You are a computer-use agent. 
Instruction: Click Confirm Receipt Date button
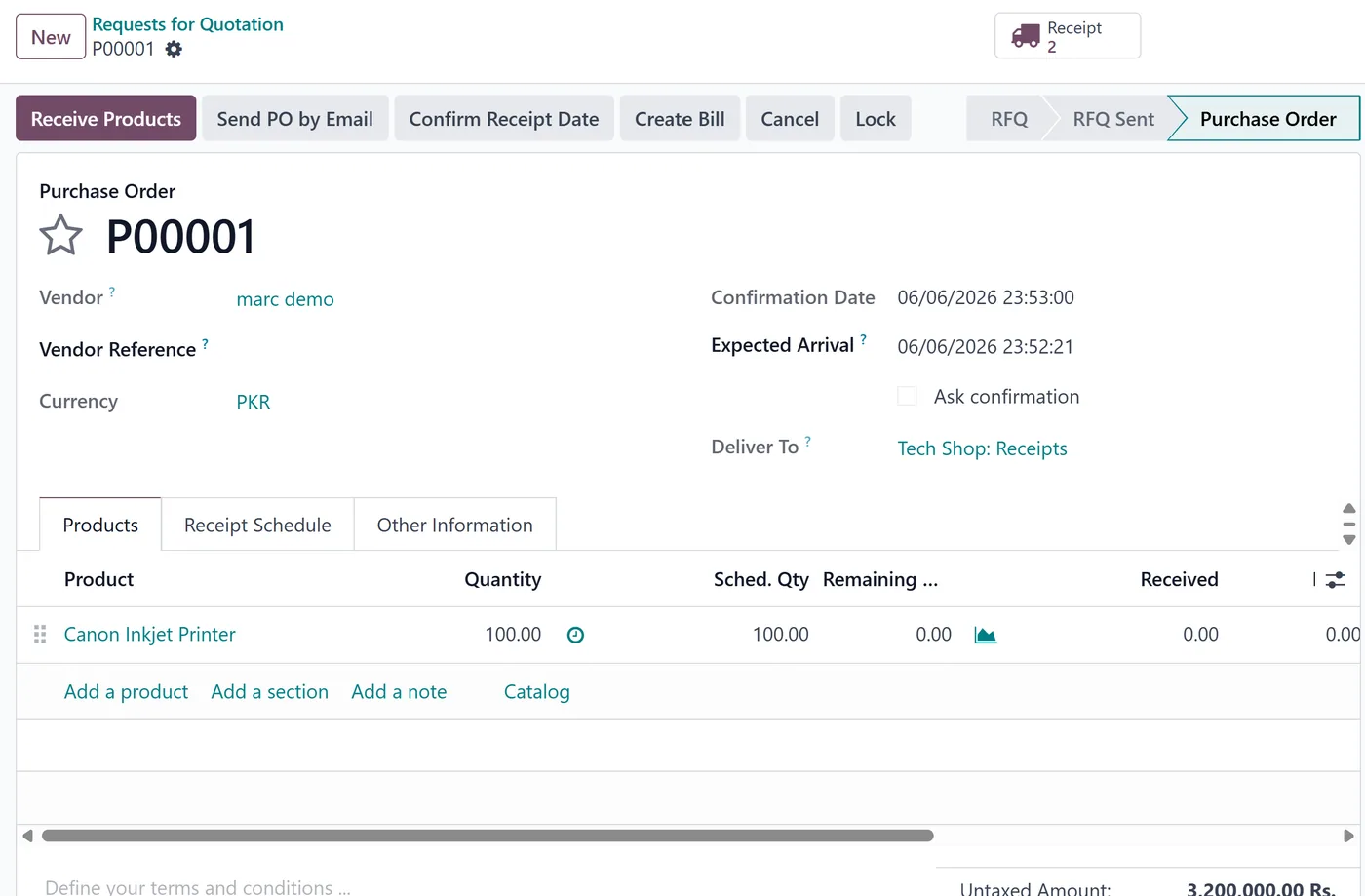click(504, 119)
